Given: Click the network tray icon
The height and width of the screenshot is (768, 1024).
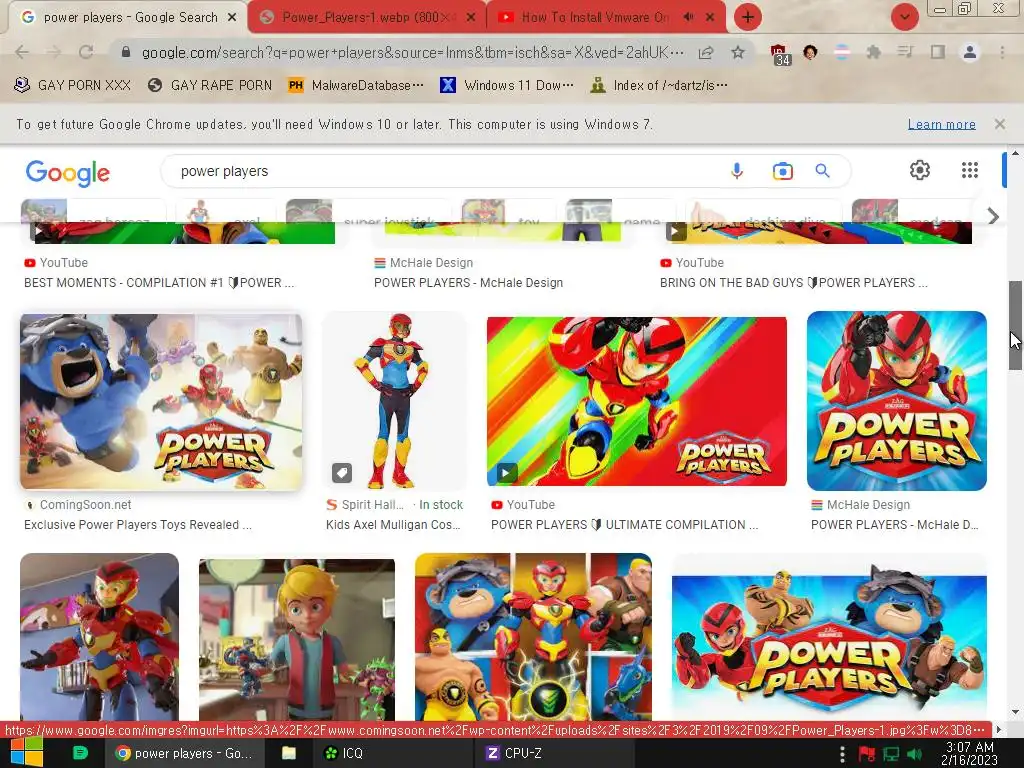Looking at the screenshot, I should [x=891, y=754].
